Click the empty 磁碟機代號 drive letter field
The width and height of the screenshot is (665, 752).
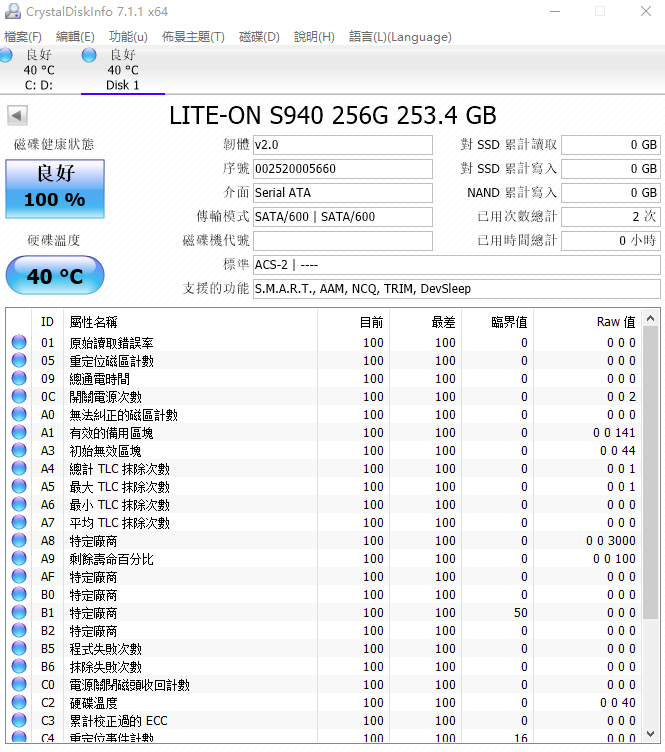342,240
